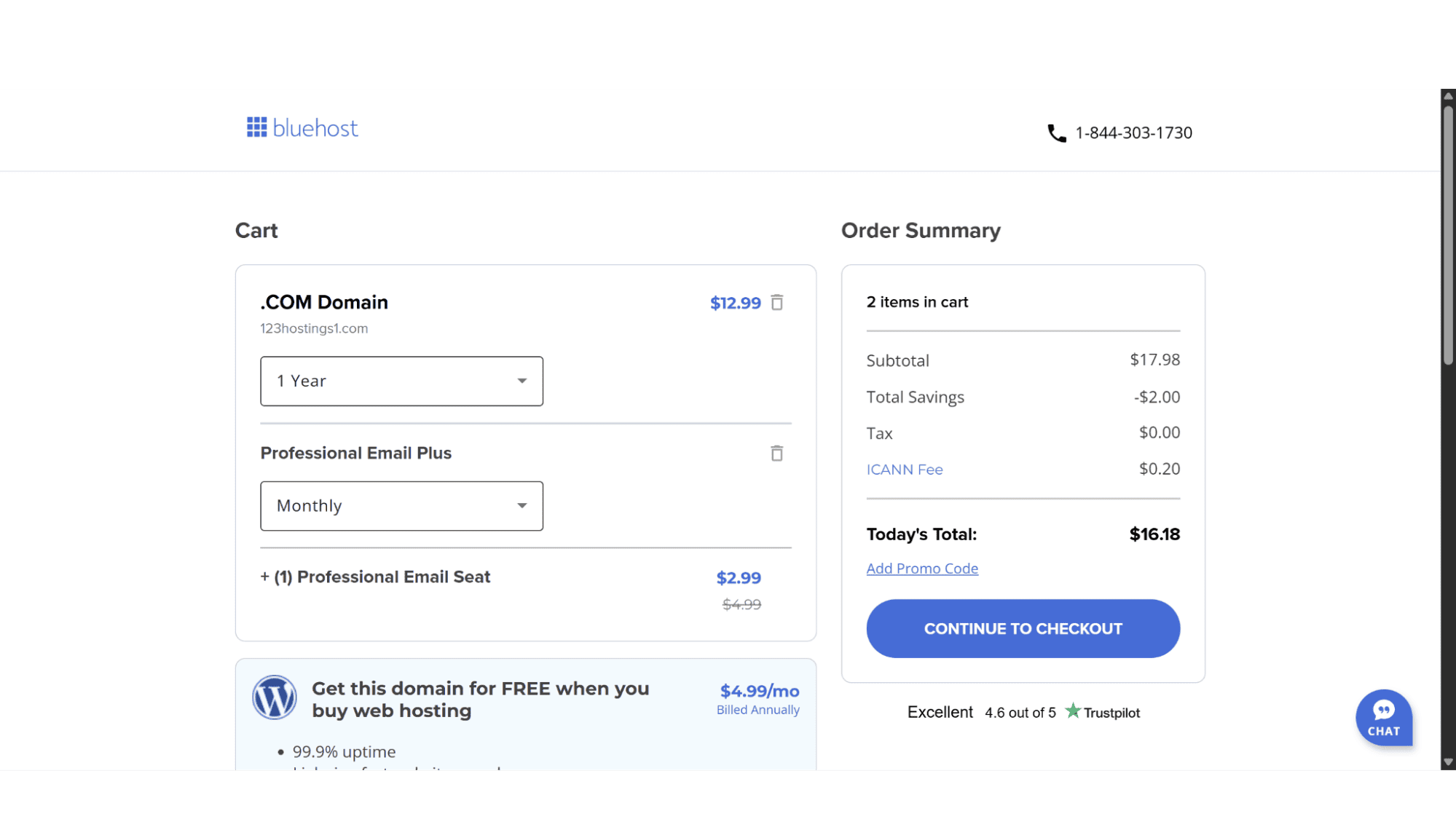
Task: Click the scrollbar up arrow
Action: click(1448, 96)
